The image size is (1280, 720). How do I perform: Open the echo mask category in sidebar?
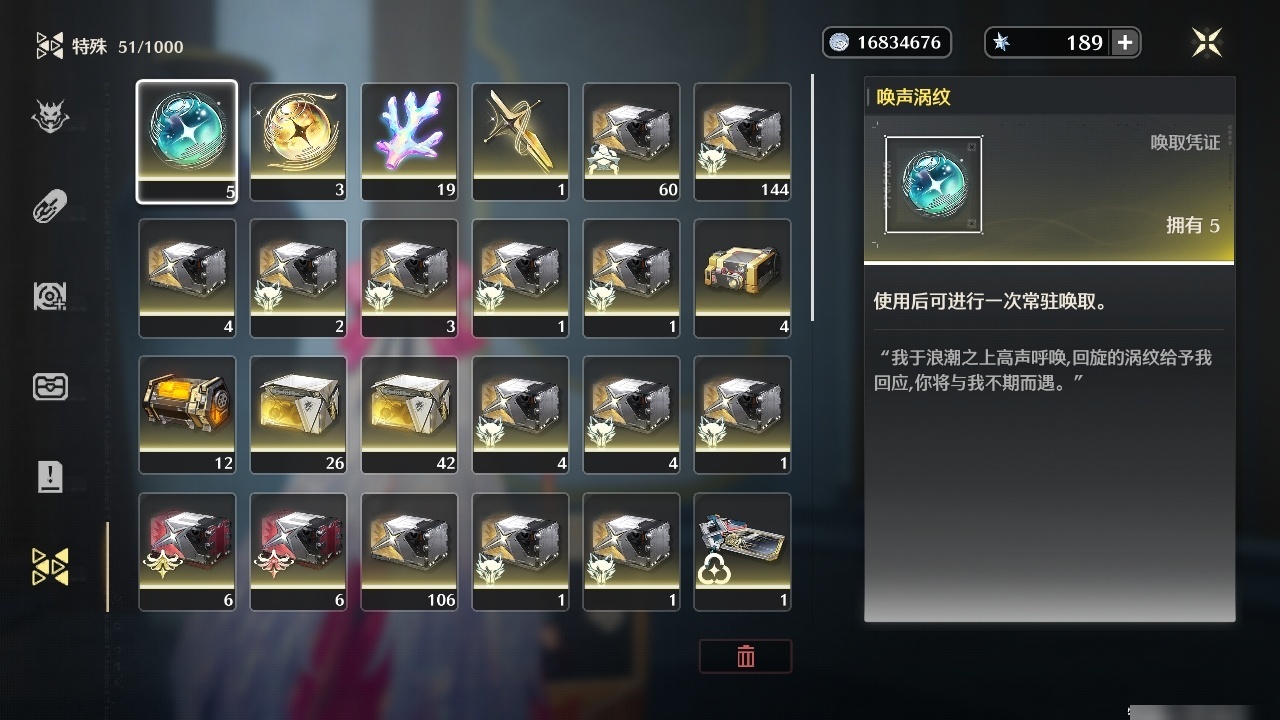click(x=50, y=118)
